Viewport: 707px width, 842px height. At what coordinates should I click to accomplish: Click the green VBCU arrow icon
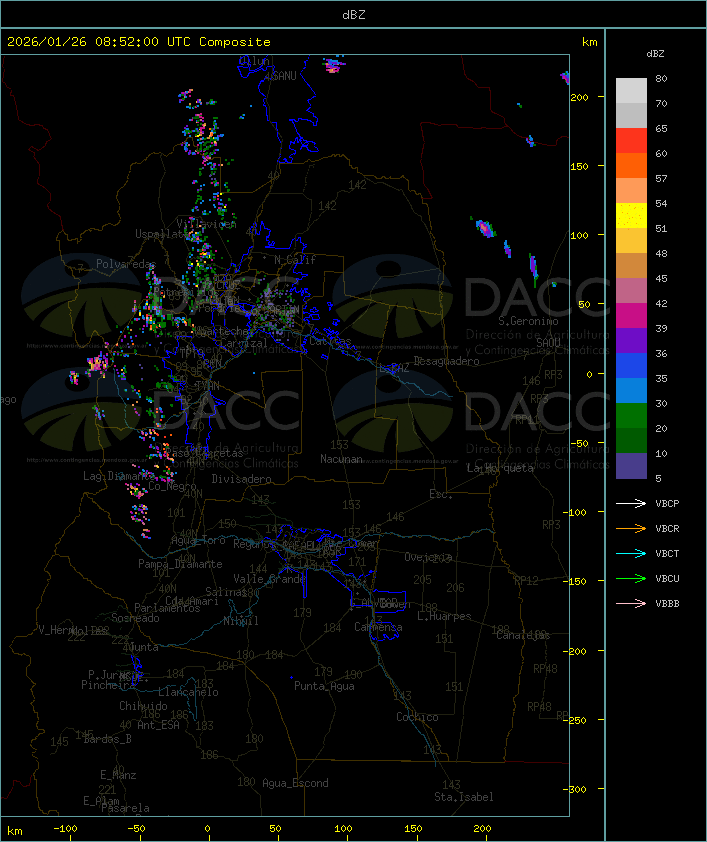click(x=631, y=579)
